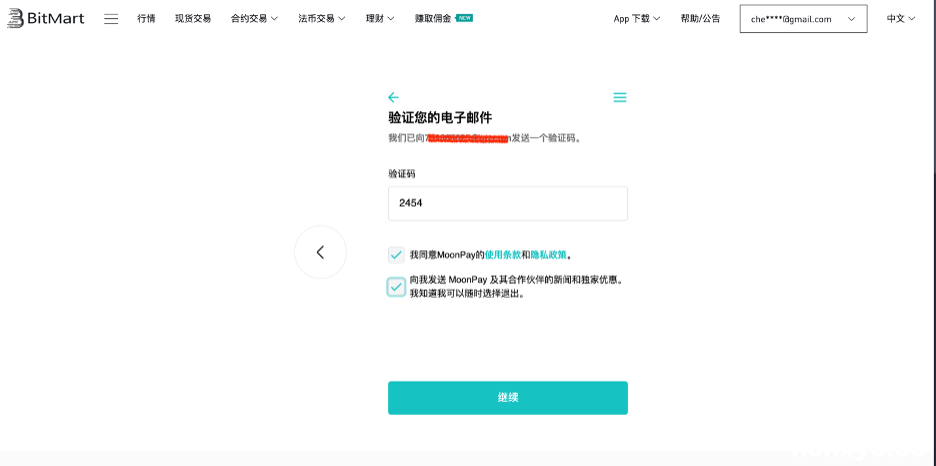This screenshot has height=466, width=936.
Task: Click the BitMart logo icon
Action: 15,19
